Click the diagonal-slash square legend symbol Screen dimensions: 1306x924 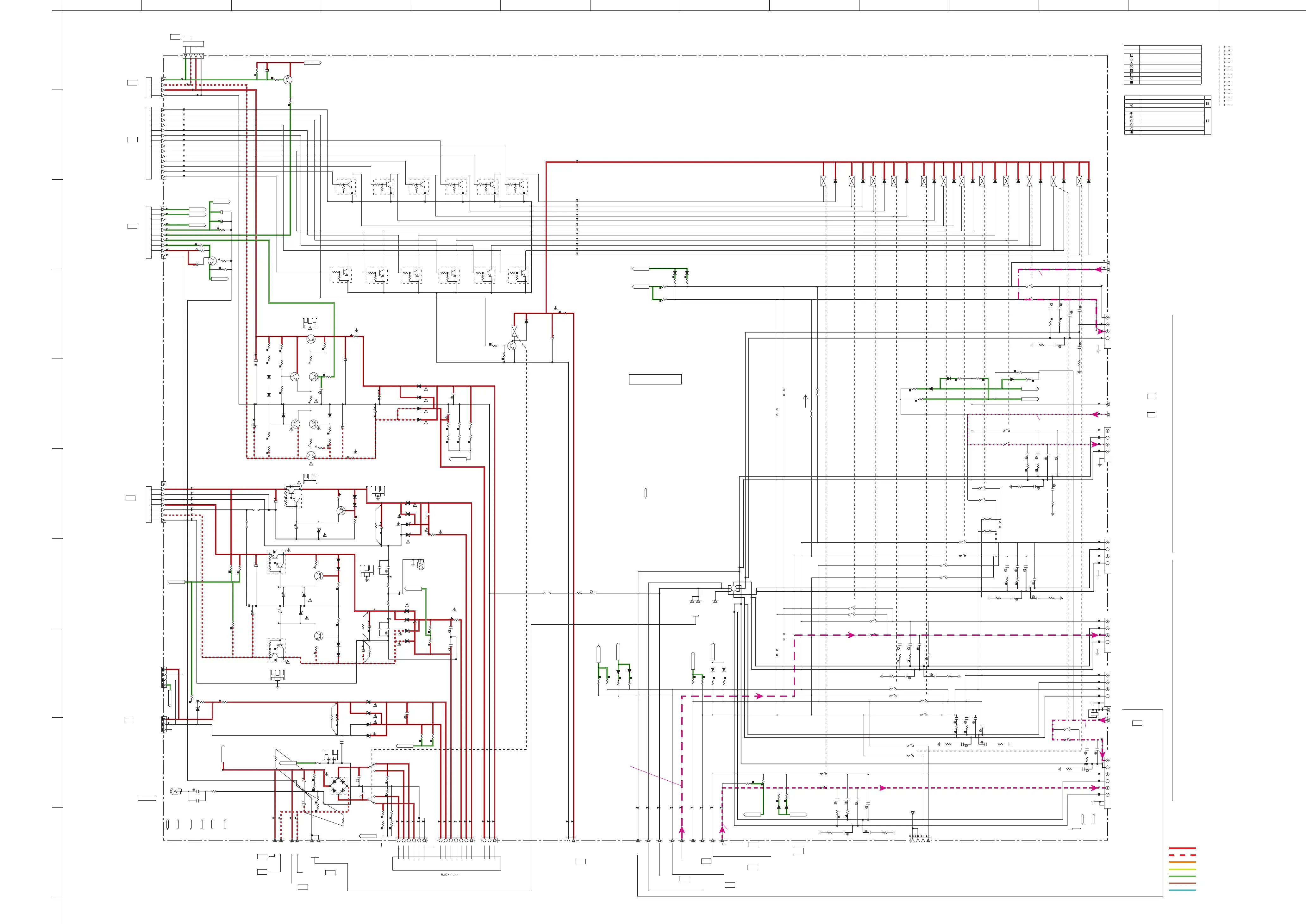pos(1132,55)
